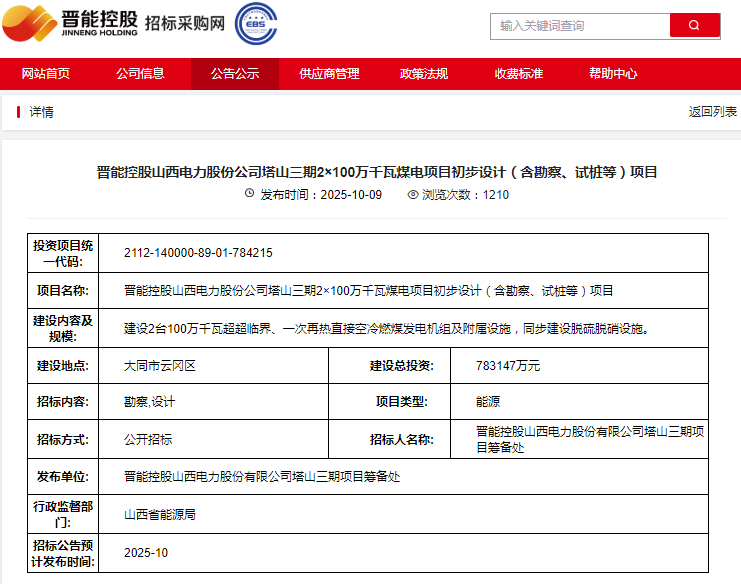Click the 招标内容 label cell
The width and height of the screenshot is (741, 584).
pos(63,402)
